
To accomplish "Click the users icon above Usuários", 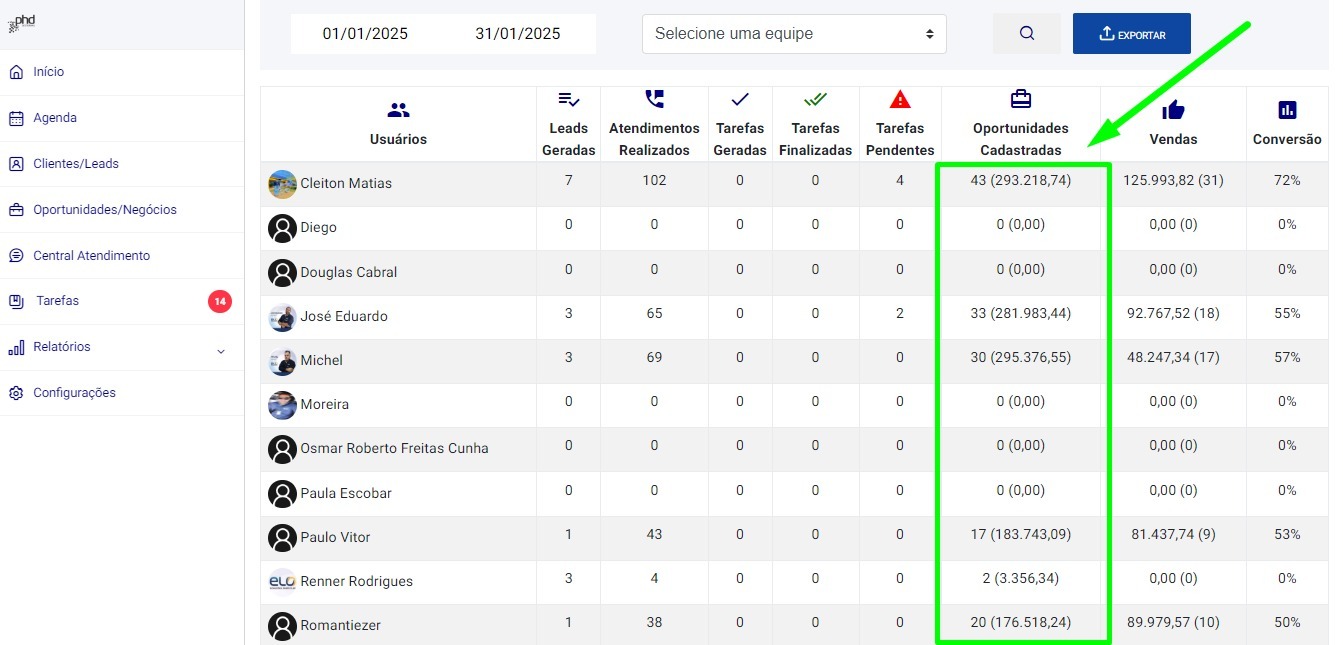I will (x=398, y=110).
